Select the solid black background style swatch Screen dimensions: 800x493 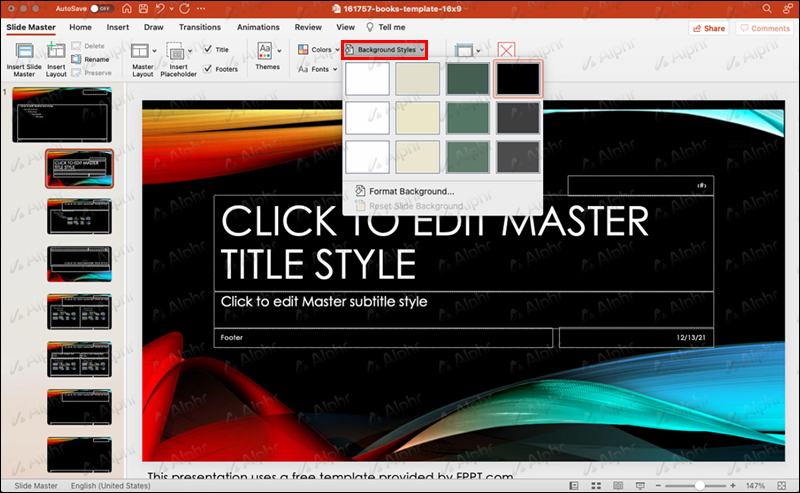(x=517, y=80)
